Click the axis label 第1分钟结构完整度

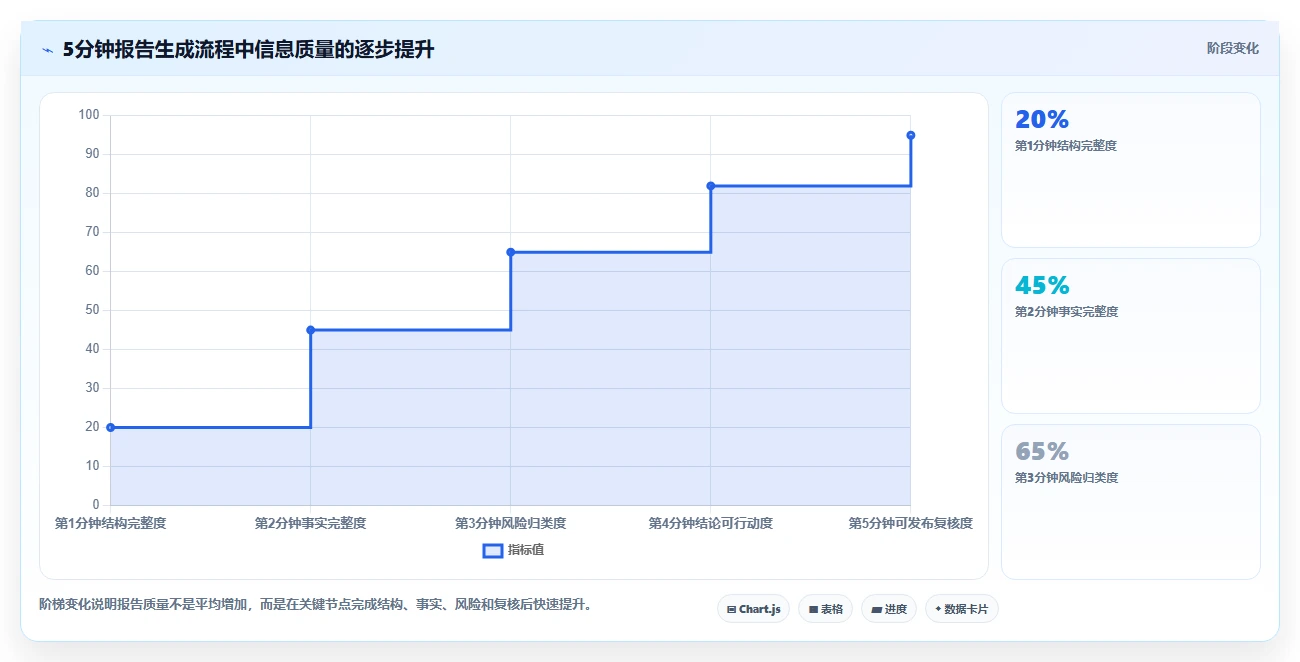(110, 523)
